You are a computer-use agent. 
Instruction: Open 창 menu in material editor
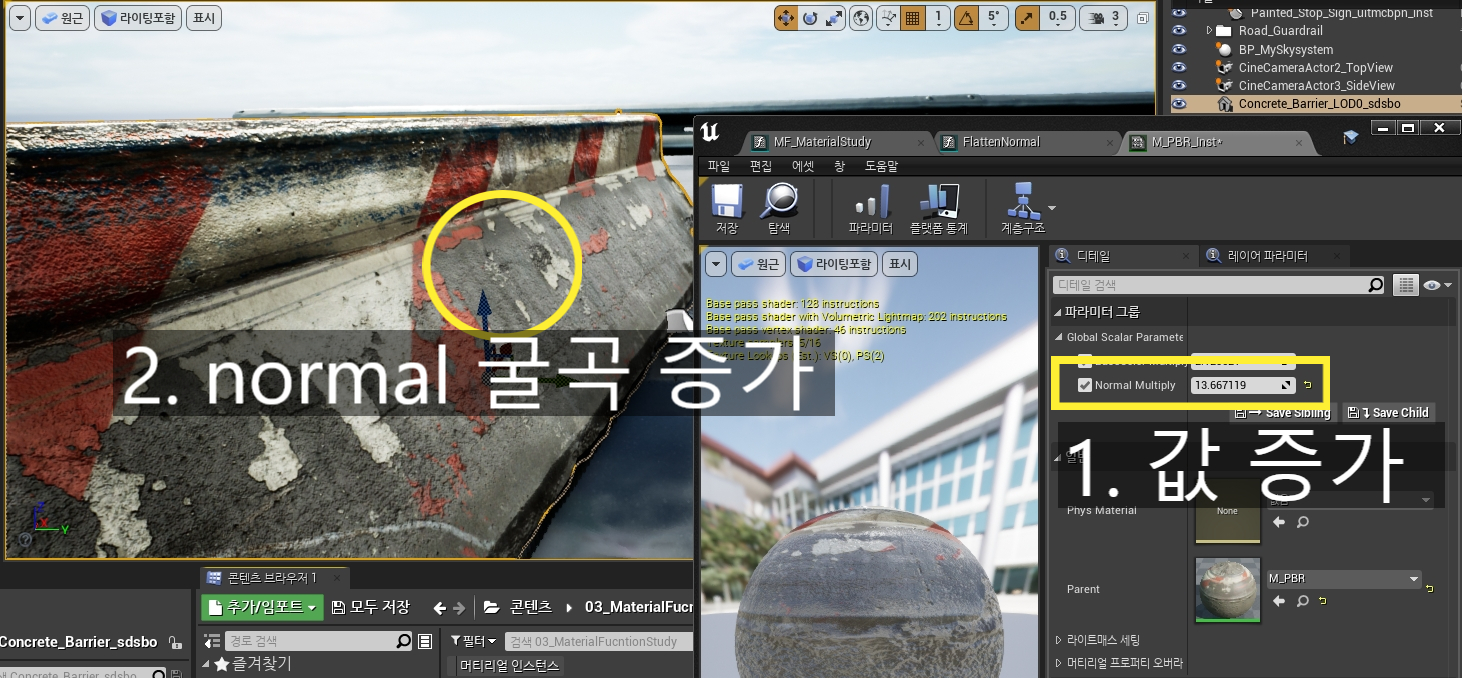pyautogui.click(x=839, y=166)
